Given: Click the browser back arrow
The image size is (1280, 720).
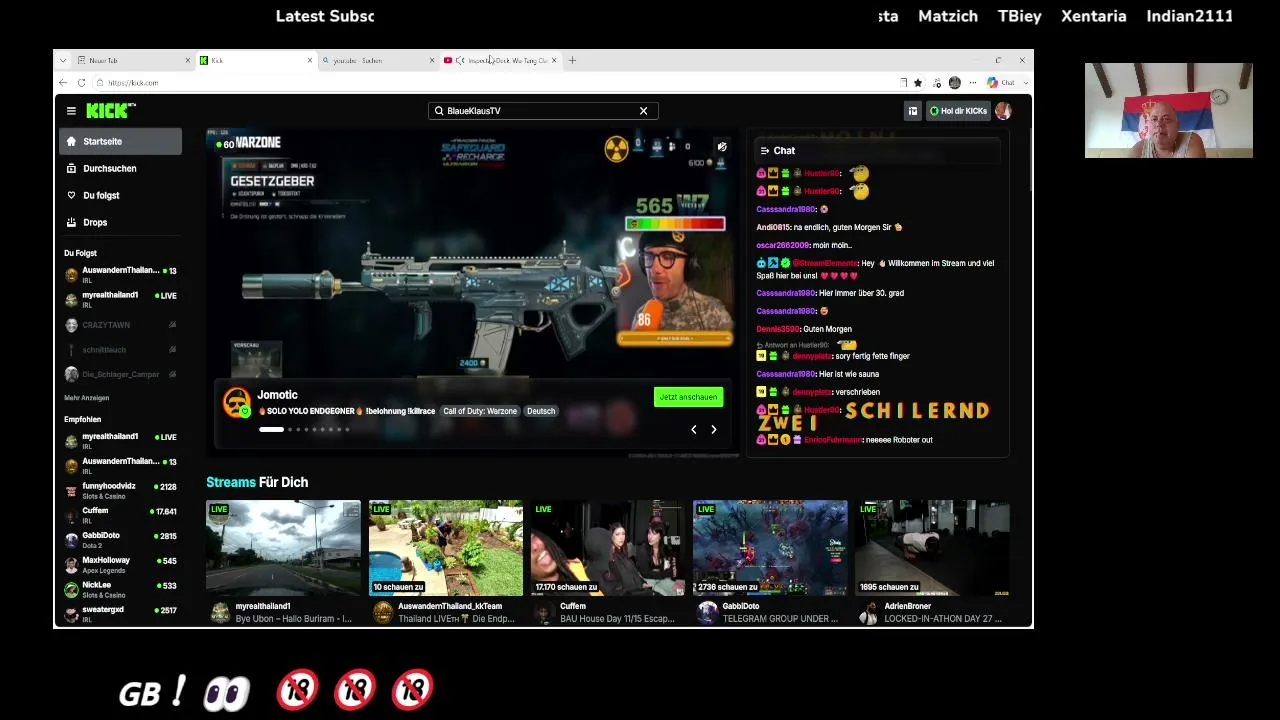Looking at the screenshot, I should click(x=63, y=83).
